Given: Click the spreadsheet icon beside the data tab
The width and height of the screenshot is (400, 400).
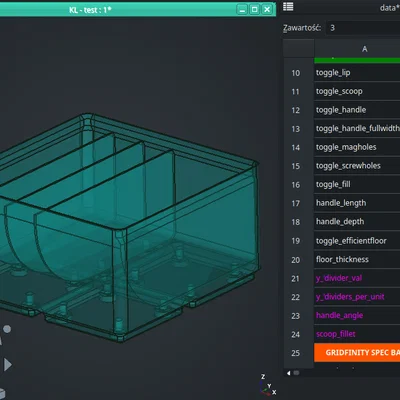Looking at the screenshot, I should click(x=288, y=7).
